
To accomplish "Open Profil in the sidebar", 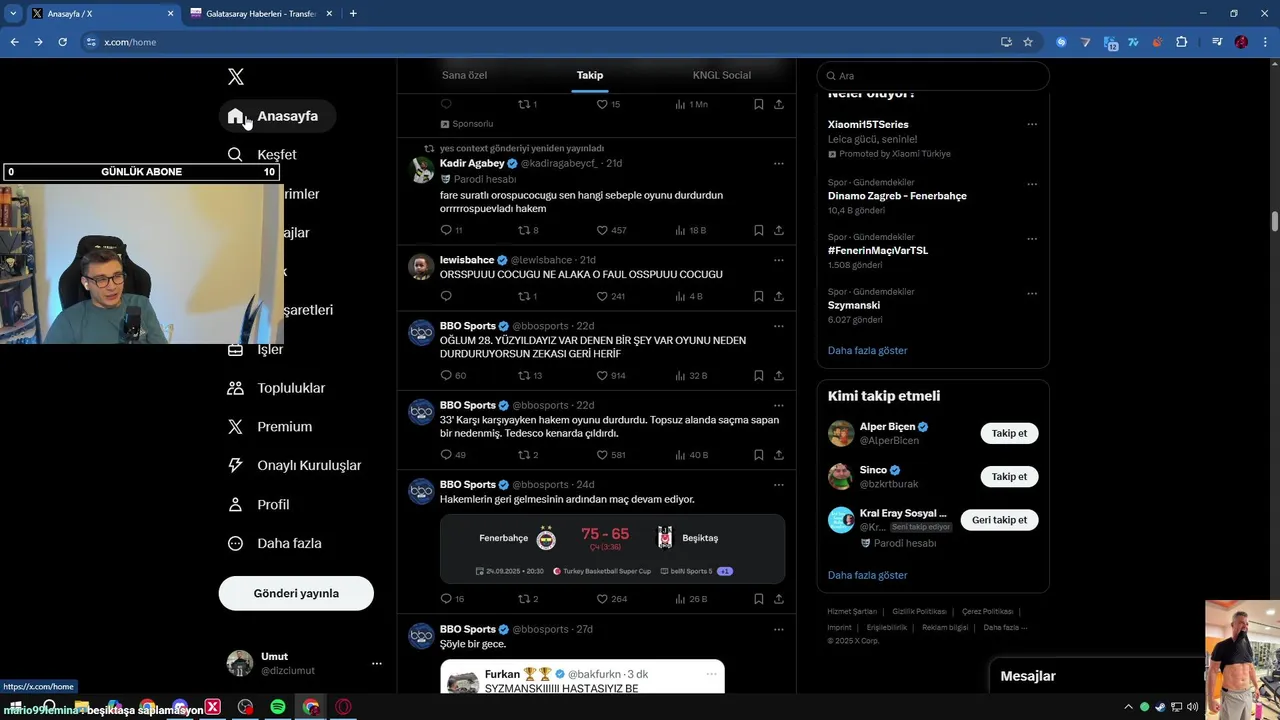I will click(258, 504).
